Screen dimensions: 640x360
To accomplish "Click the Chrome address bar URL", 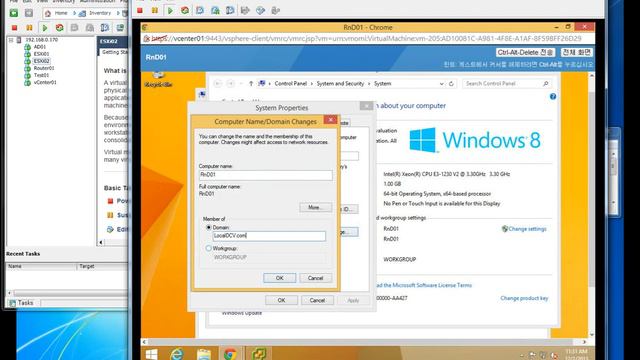I will [366, 38].
